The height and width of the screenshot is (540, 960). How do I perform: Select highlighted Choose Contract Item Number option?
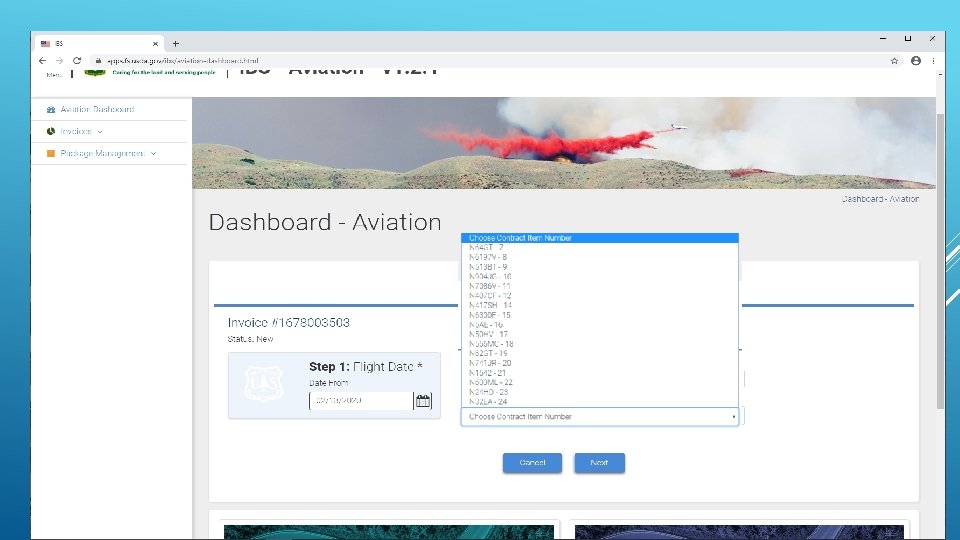599,238
